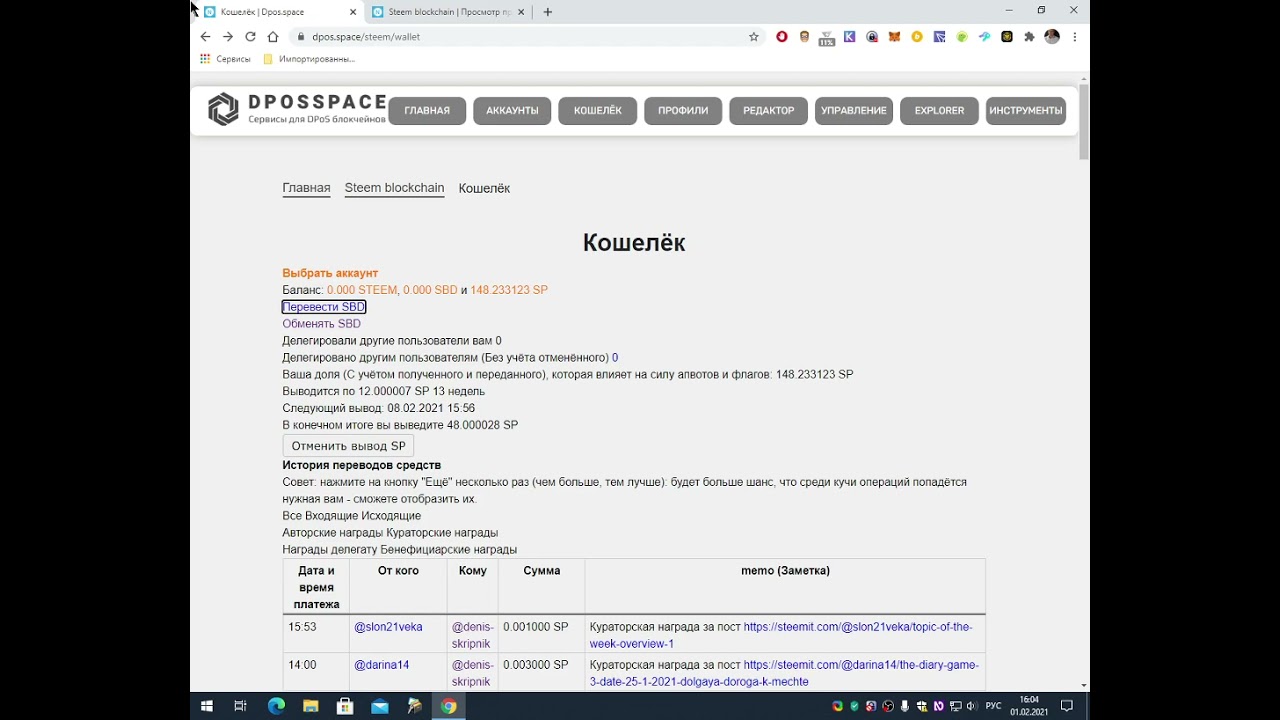Open the MetaMask fox extension
This screenshot has width=1280, height=720.
tap(895, 37)
